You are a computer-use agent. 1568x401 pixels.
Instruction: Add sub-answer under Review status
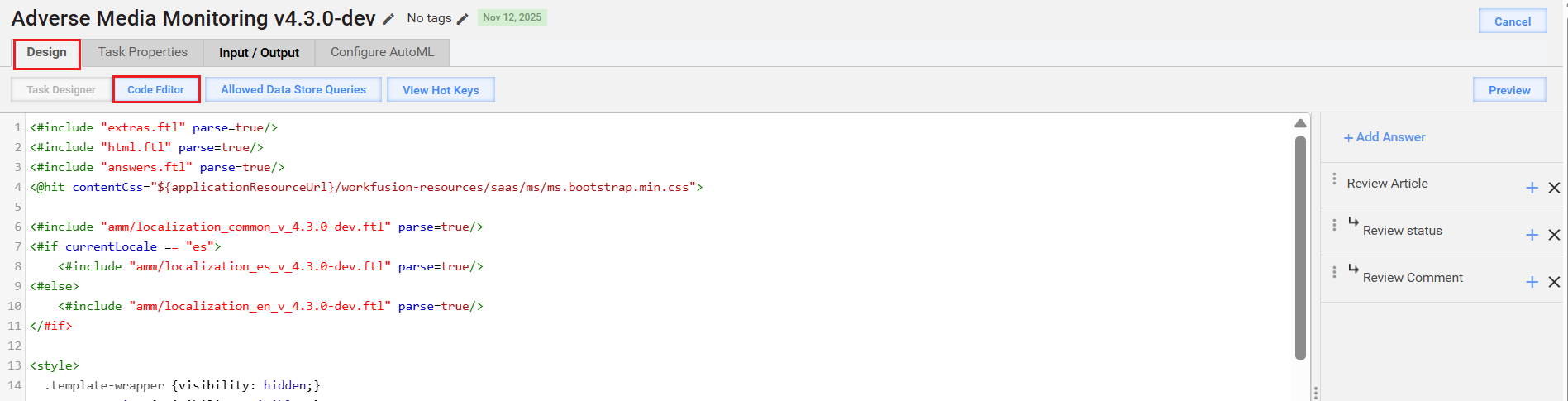[x=1532, y=235]
